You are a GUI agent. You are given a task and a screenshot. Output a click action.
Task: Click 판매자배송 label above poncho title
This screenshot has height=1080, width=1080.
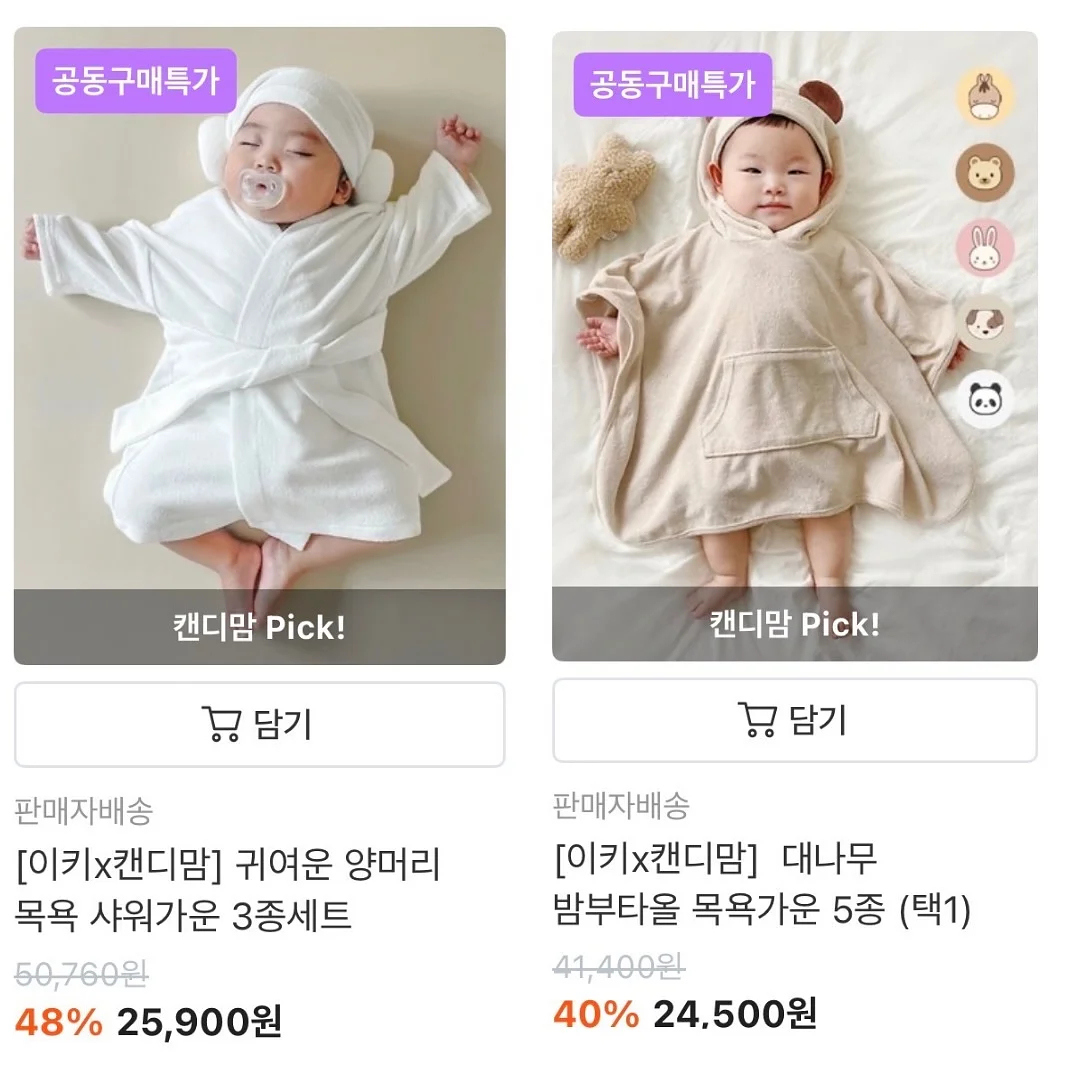621,805
